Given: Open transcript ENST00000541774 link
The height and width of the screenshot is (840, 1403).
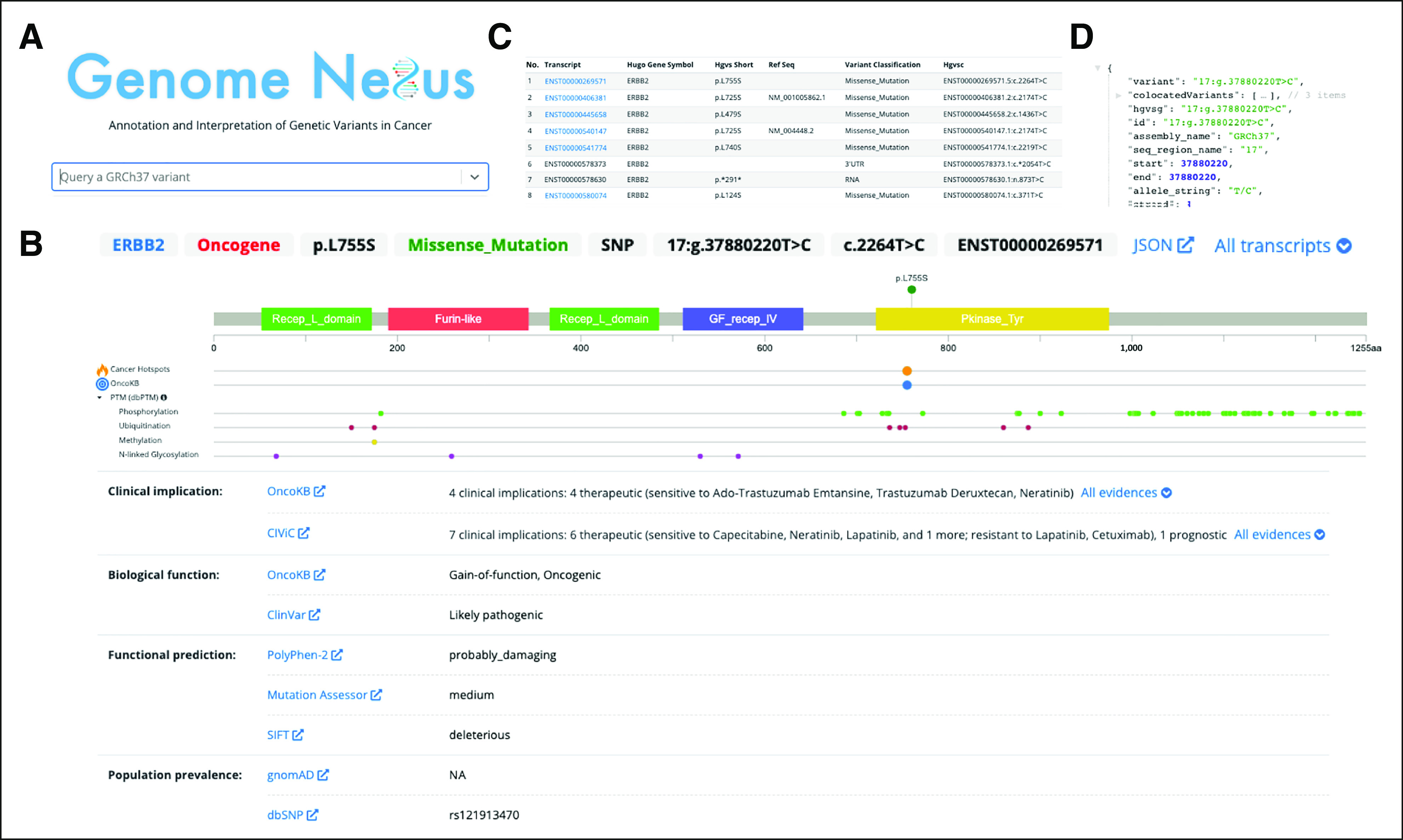Looking at the screenshot, I should pyautogui.click(x=575, y=148).
